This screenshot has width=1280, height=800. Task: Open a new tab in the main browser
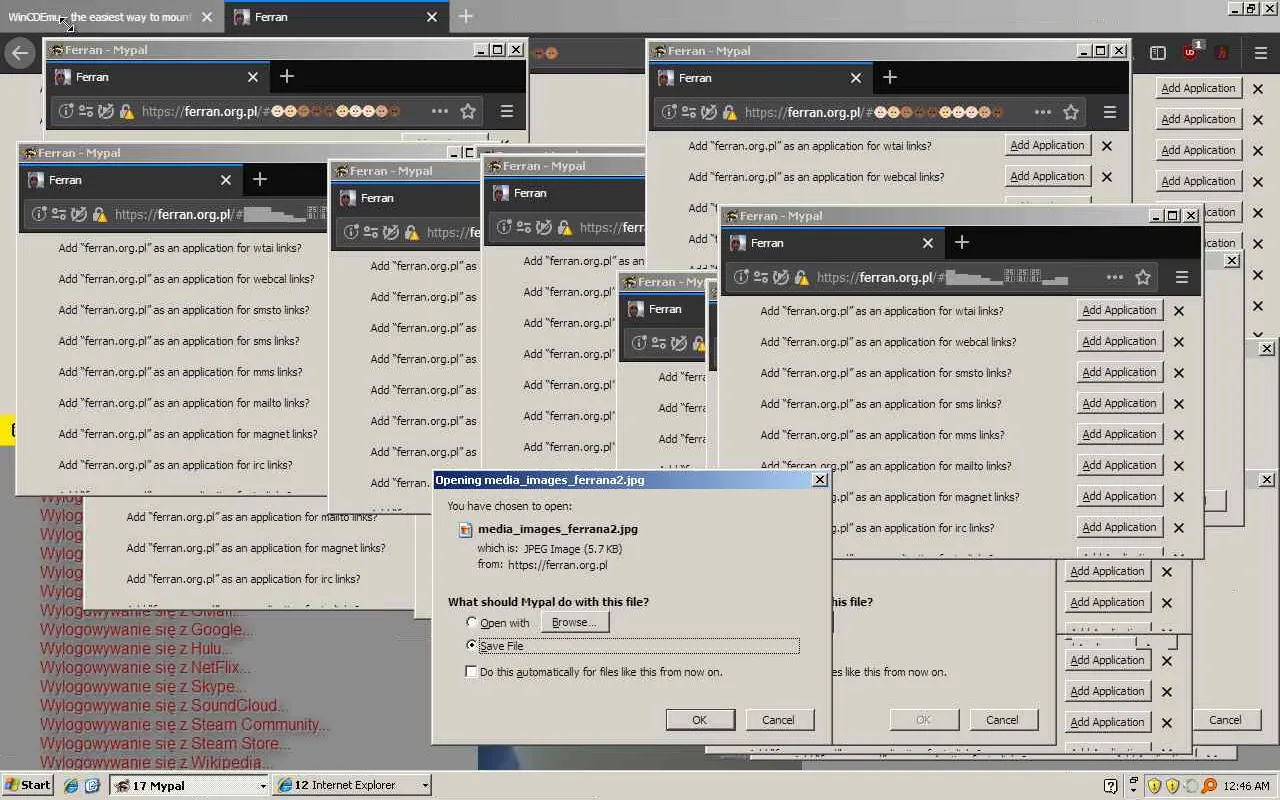click(x=466, y=17)
